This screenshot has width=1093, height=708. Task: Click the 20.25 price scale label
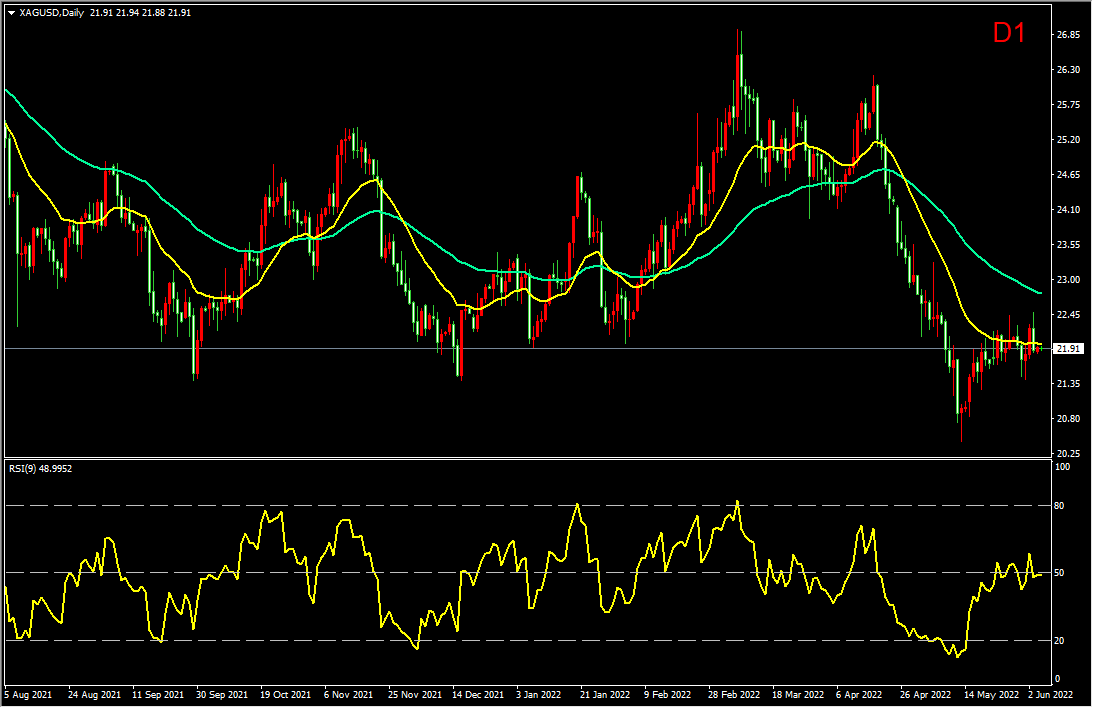[1069, 453]
